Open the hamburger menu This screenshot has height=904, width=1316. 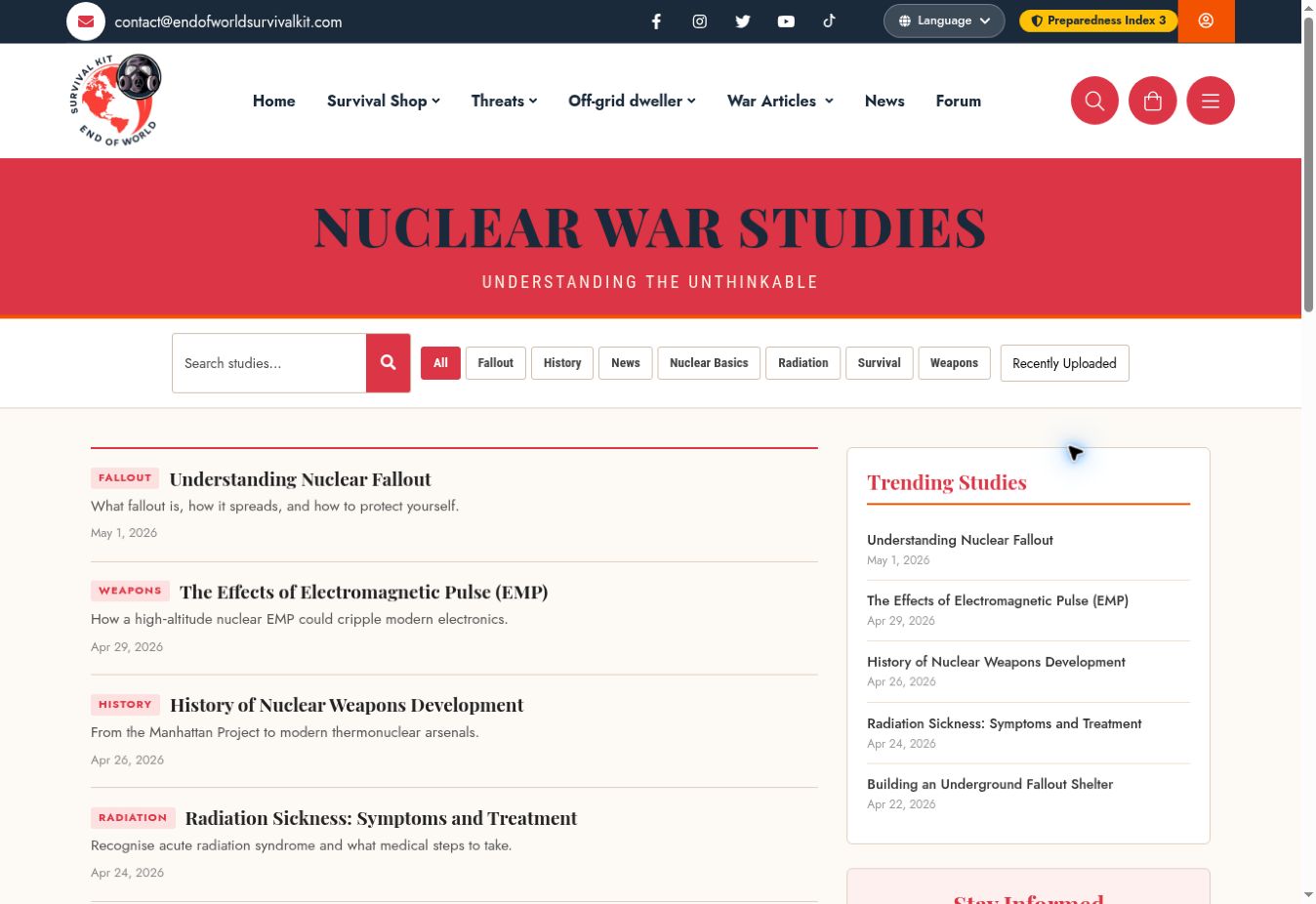click(1211, 101)
